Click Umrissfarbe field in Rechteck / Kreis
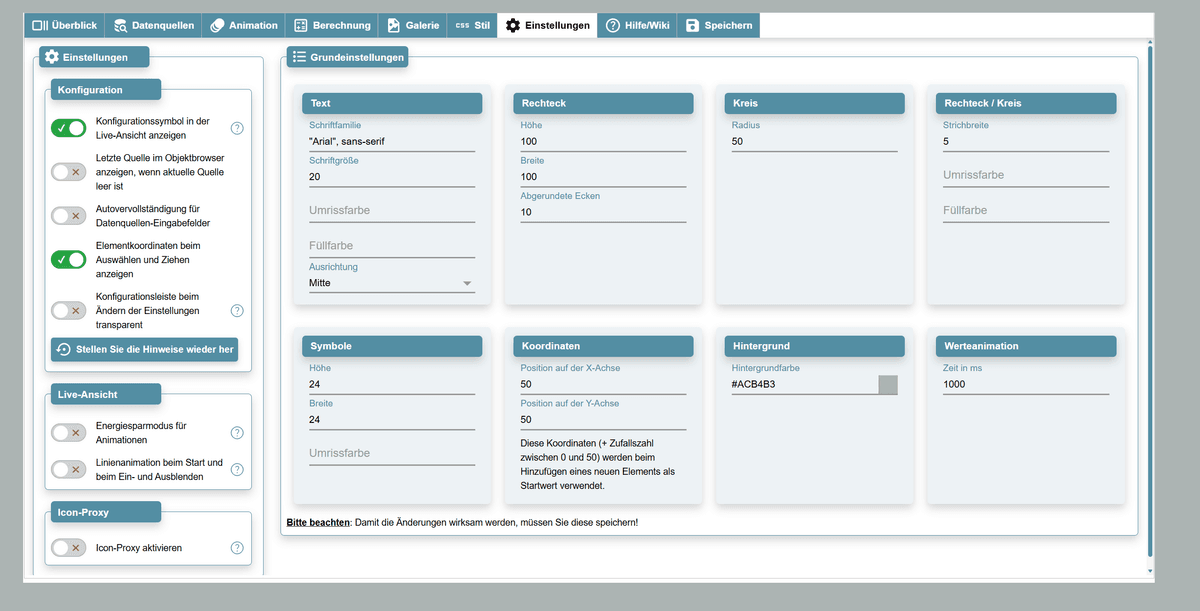Screen dimensions: 1200x611 [1026, 176]
